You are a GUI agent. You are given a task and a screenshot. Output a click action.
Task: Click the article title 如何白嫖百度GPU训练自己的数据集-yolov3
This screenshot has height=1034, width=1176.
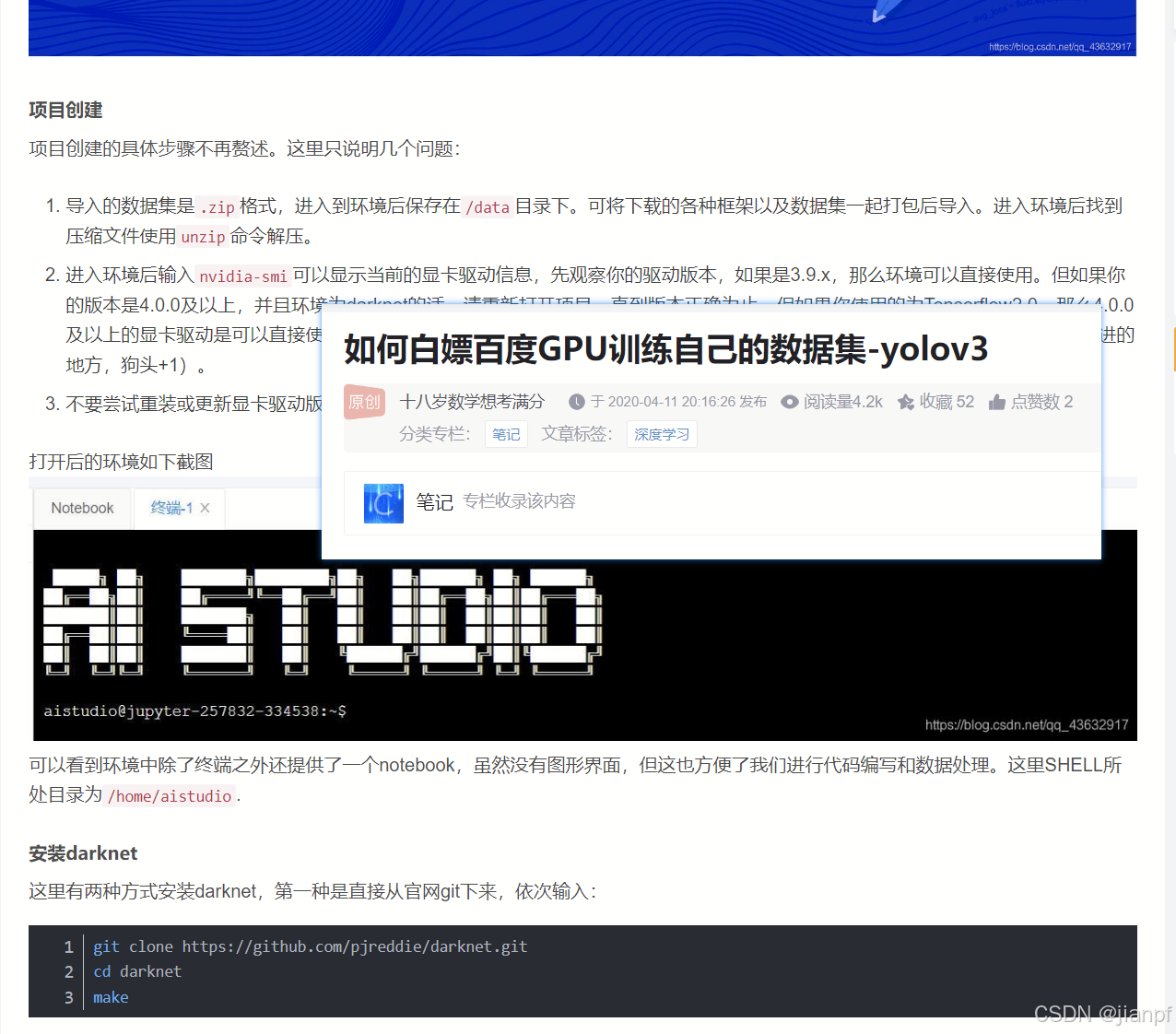(x=665, y=349)
